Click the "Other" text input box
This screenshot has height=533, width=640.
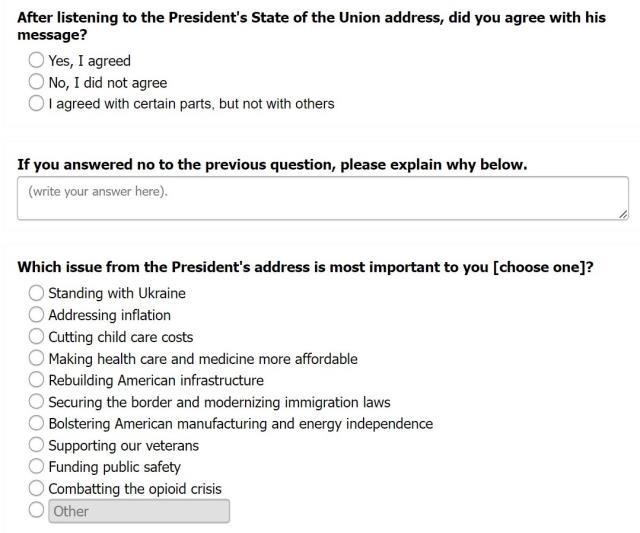pyautogui.click(x=139, y=511)
